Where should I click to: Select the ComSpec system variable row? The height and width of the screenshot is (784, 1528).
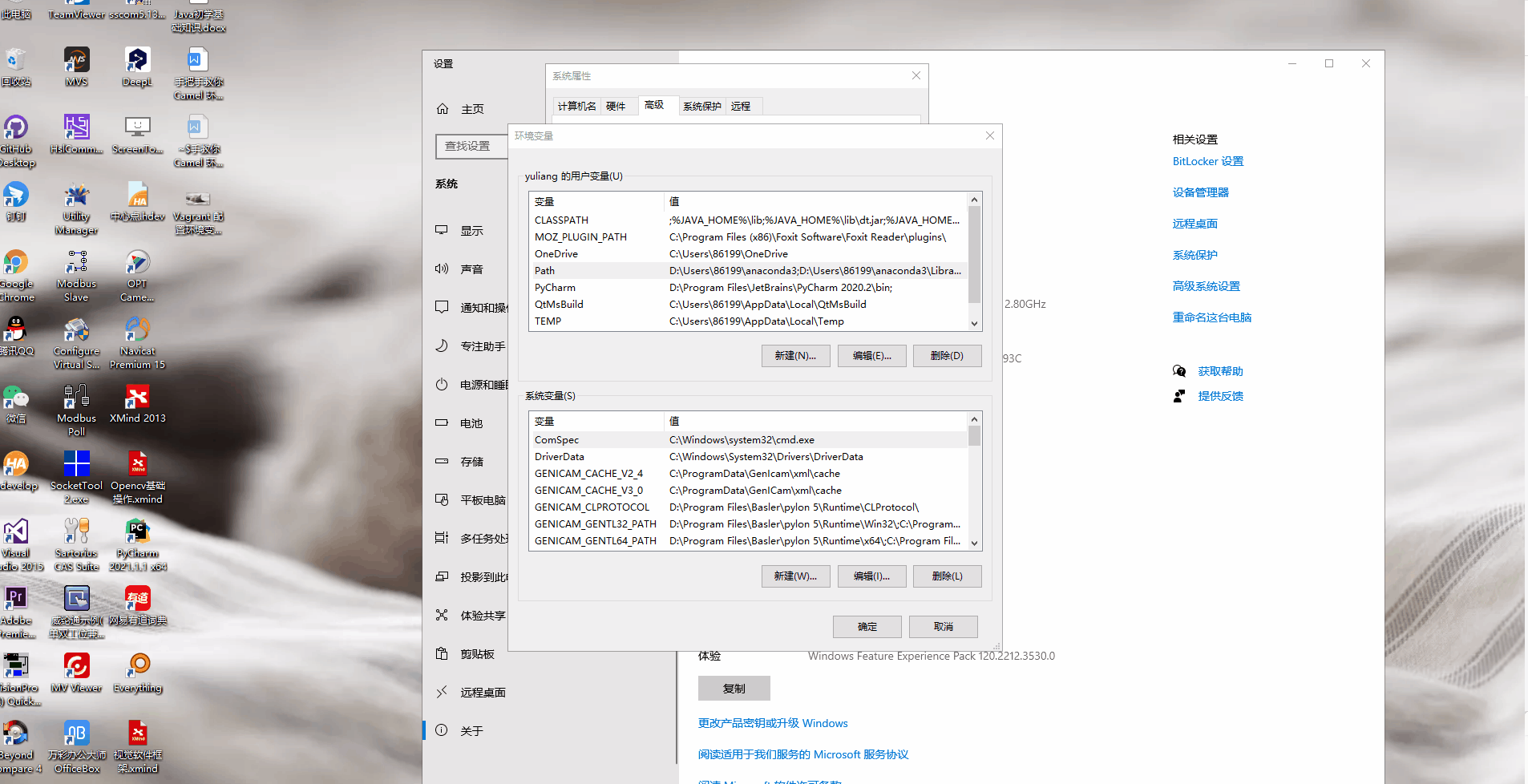pos(748,440)
